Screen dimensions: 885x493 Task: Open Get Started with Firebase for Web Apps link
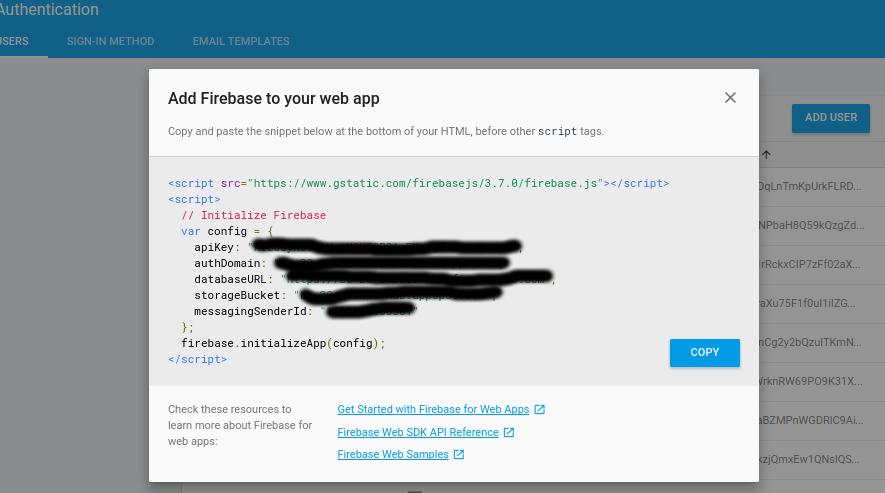[433, 409]
